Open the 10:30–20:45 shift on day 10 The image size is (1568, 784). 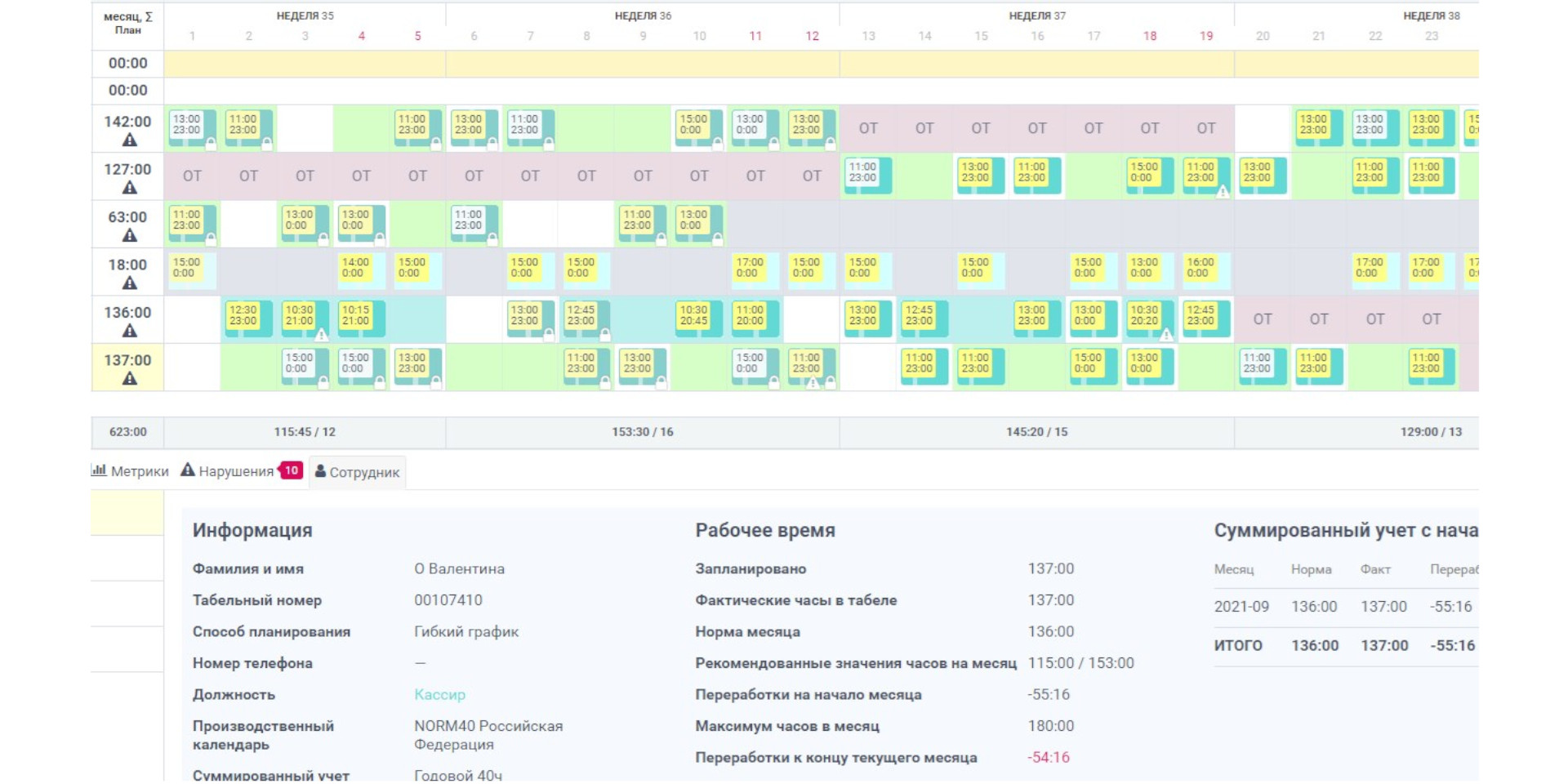[697, 317]
